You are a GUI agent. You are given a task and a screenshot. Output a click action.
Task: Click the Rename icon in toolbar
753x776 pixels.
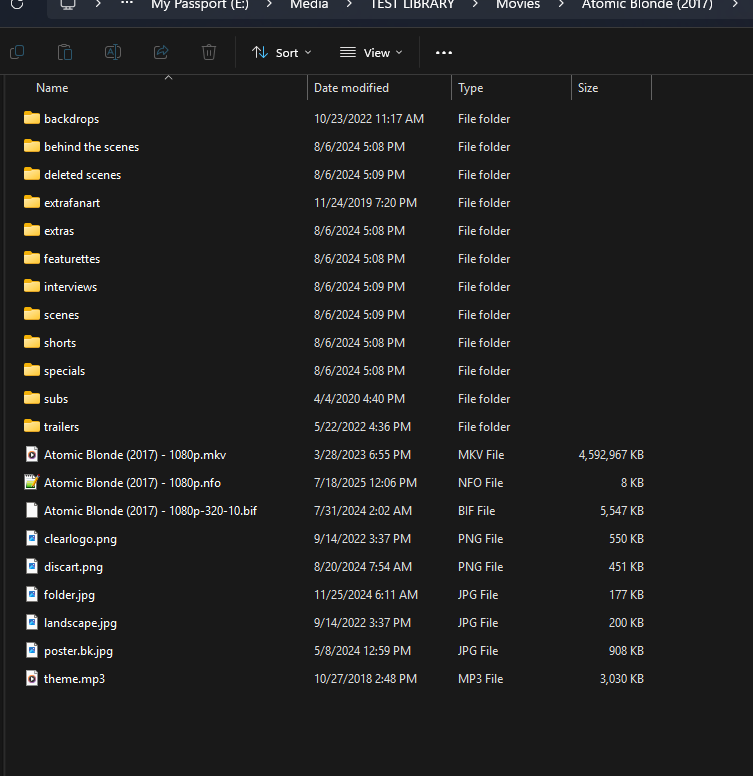[113, 52]
